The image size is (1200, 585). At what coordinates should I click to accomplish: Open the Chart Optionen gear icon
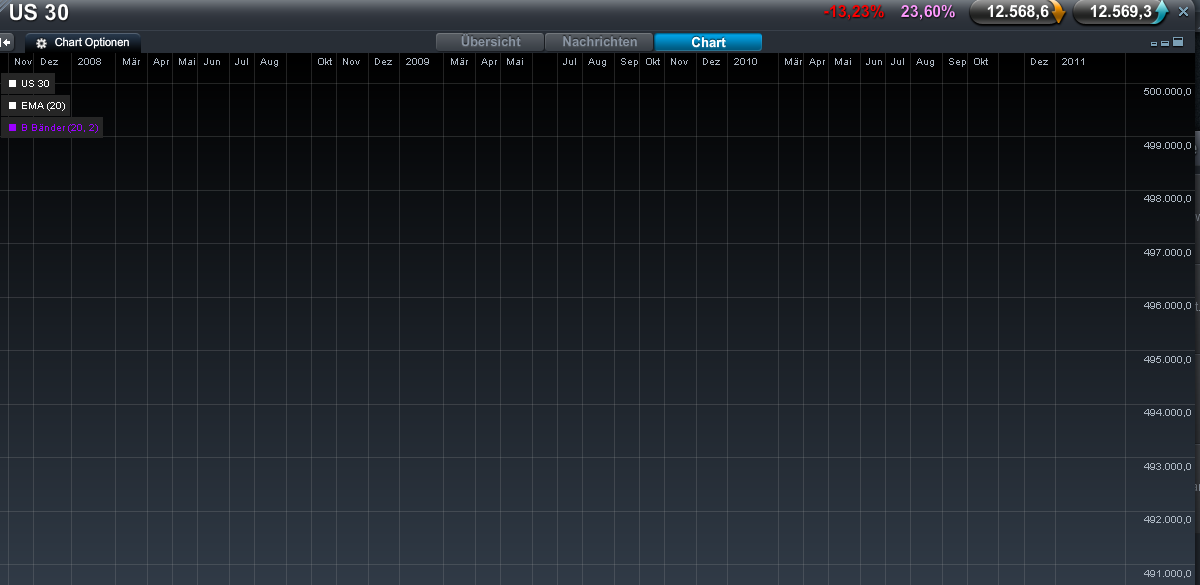(40, 42)
